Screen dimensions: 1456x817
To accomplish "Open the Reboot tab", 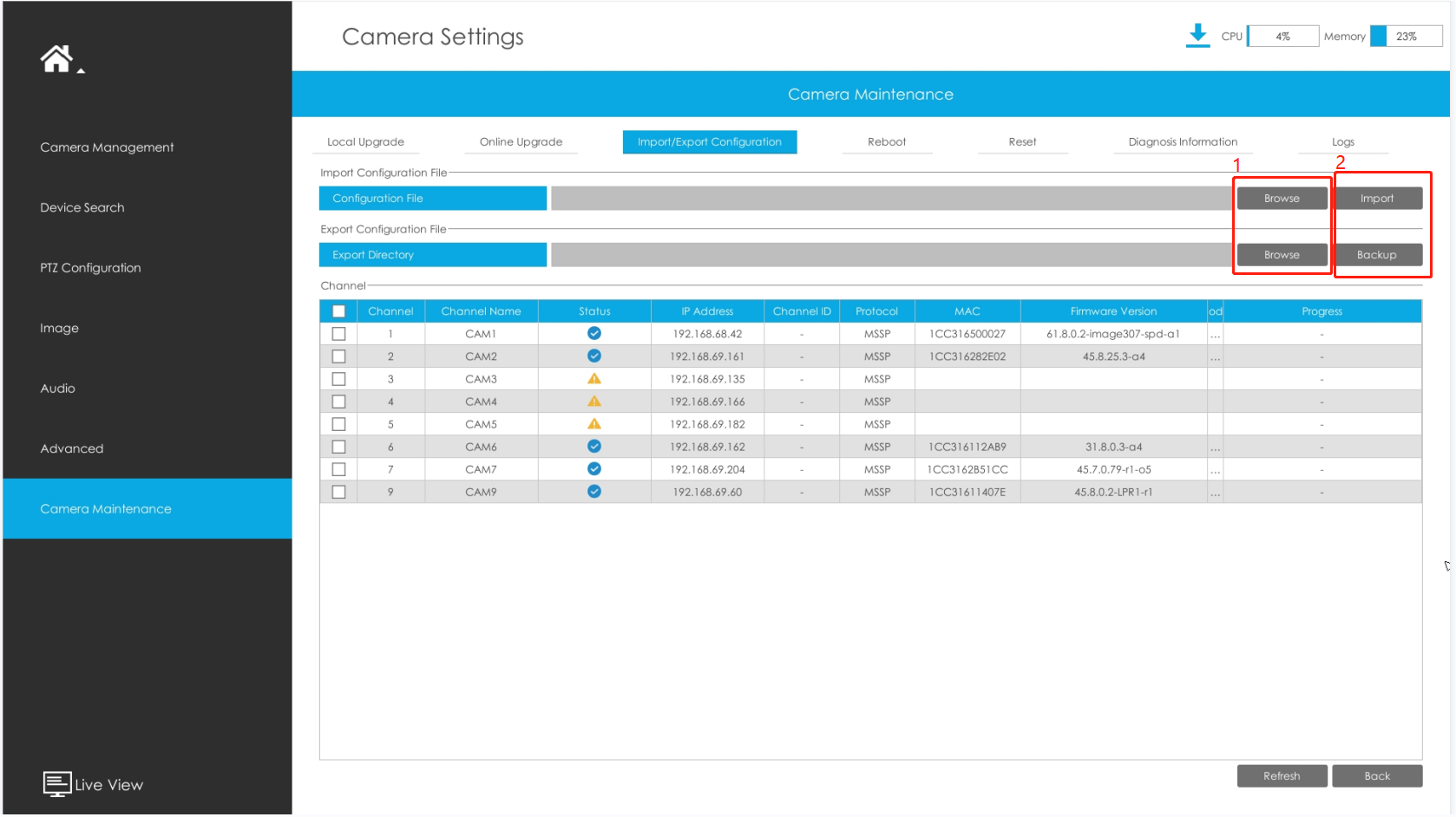I will [886, 142].
